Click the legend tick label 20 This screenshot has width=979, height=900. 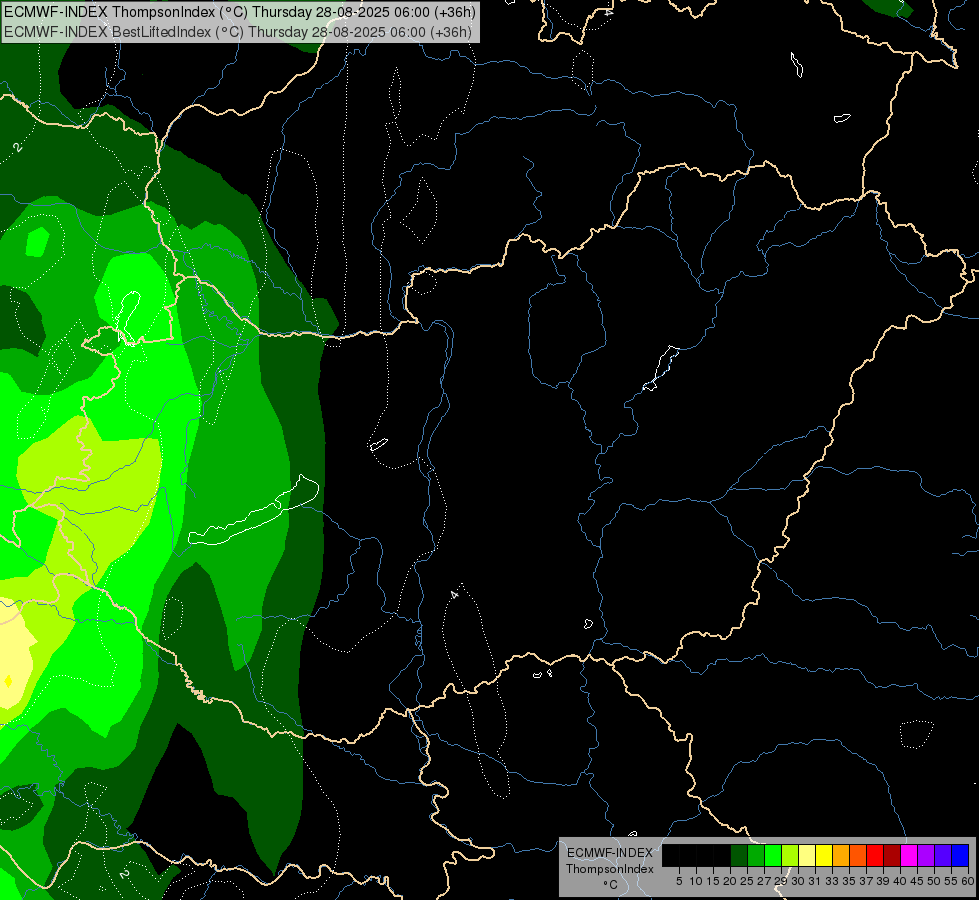coord(730,881)
